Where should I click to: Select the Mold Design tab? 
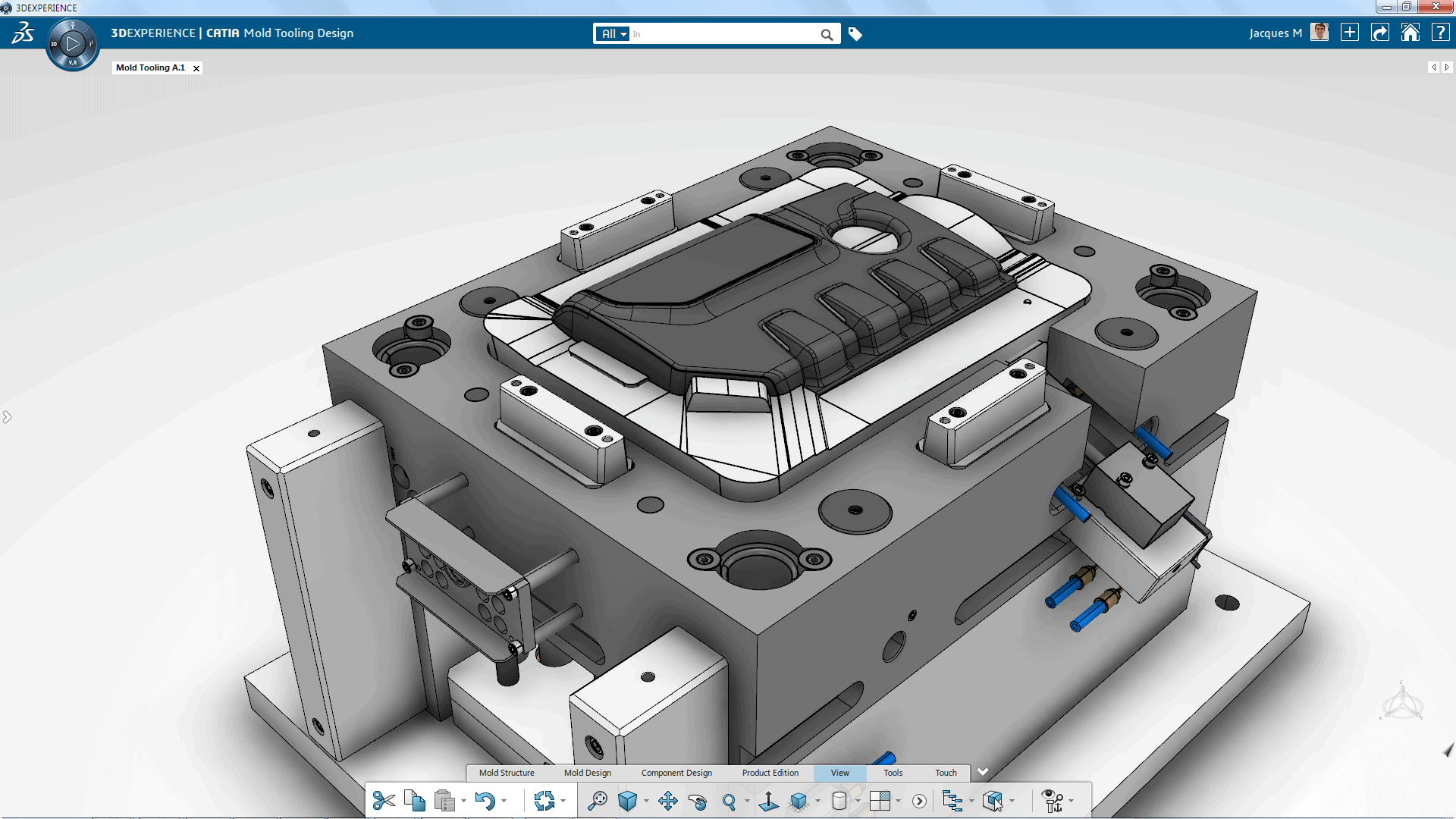587,772
